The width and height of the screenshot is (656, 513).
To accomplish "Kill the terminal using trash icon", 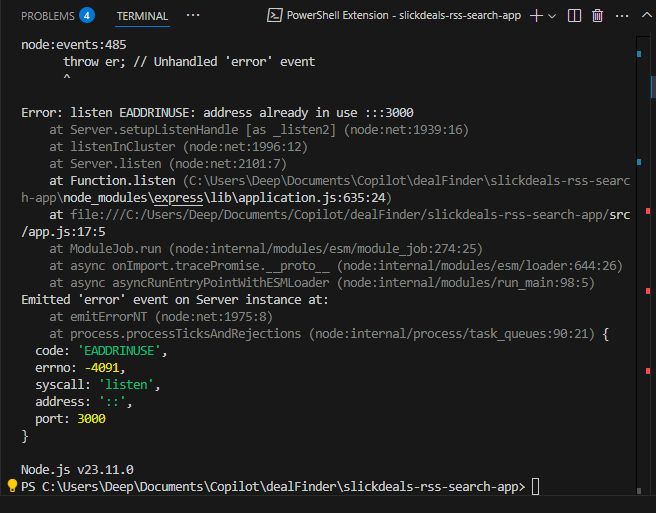I will [597, 16].
